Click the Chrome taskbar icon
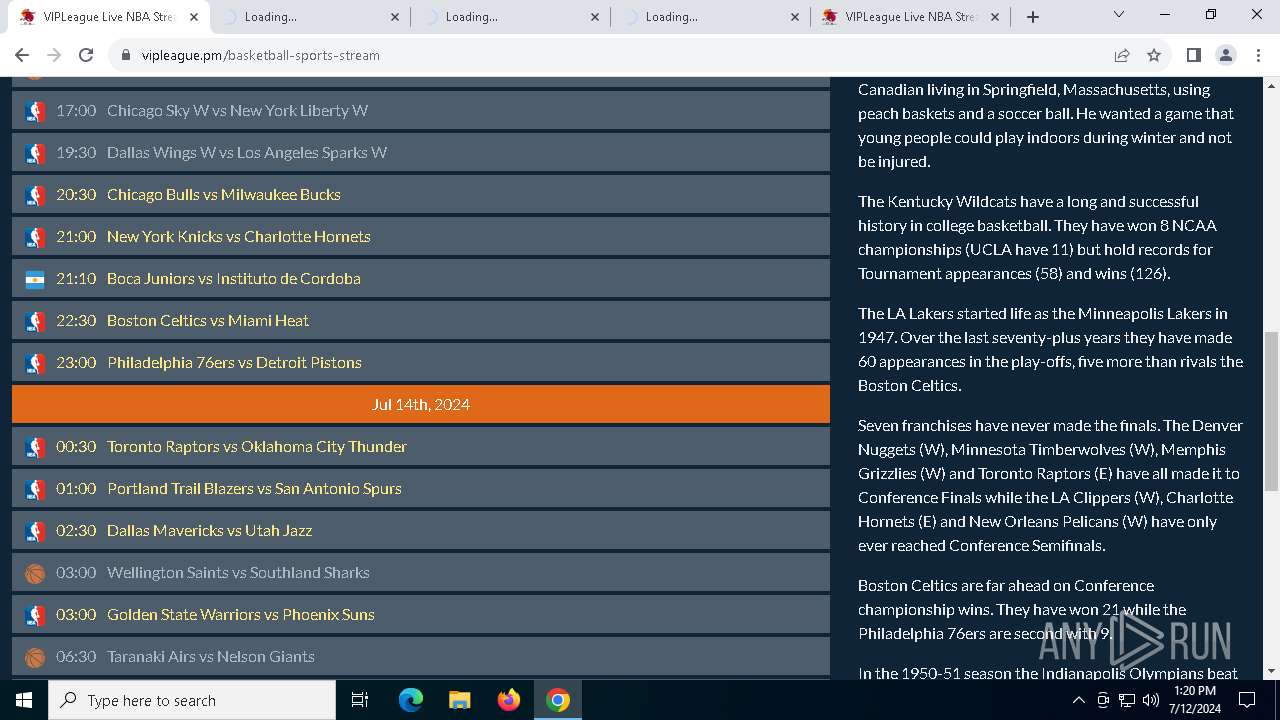The width and height of the screenshot is (1280, 720). coord(558,700)
